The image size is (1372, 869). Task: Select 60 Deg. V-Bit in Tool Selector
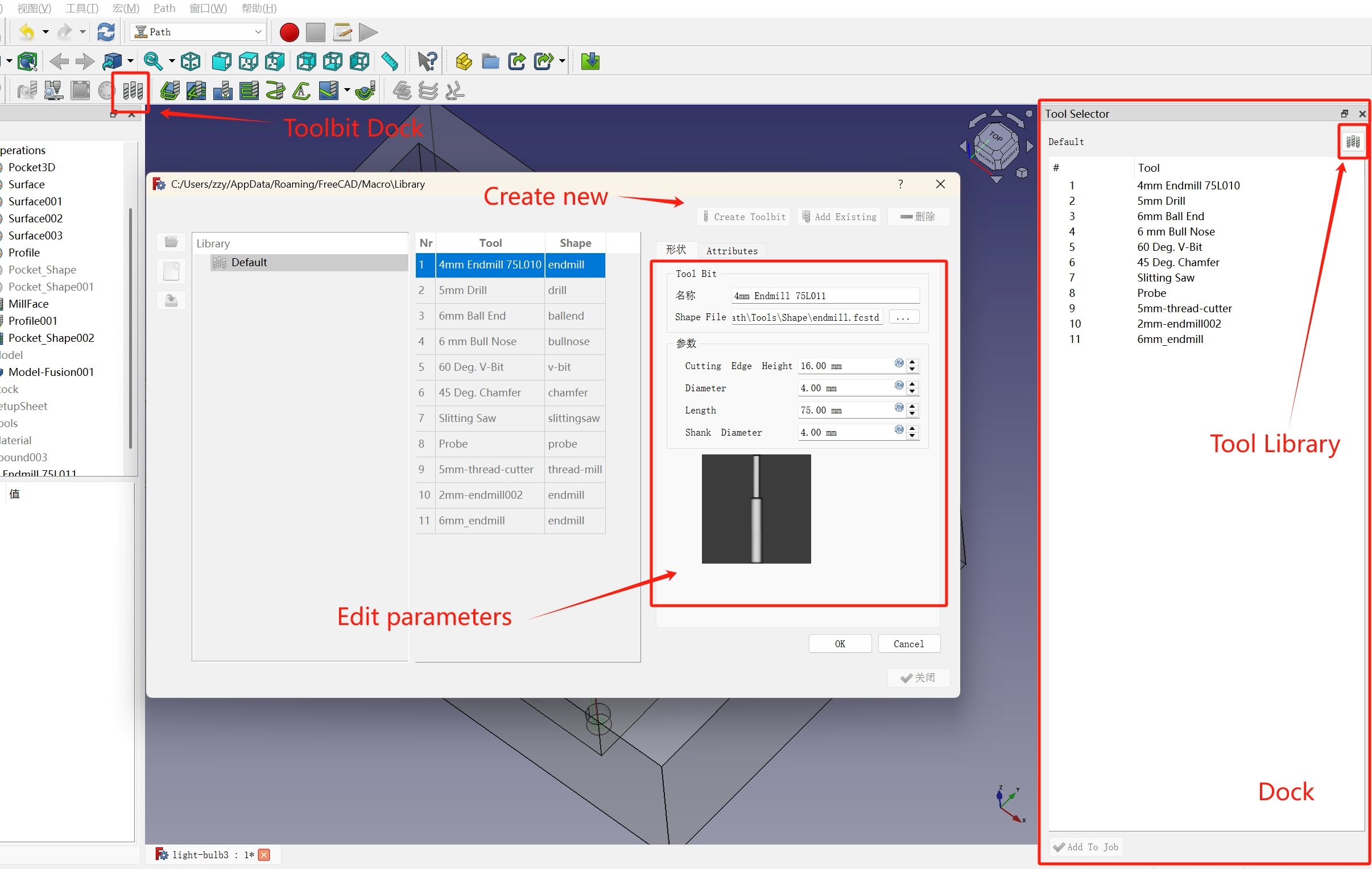(x=1169, y=247)
